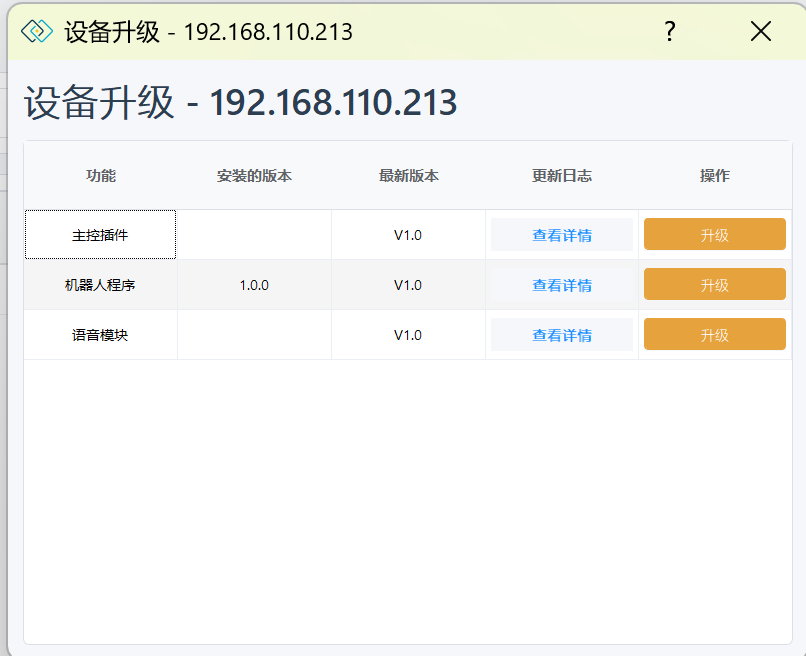Select the 主控插件 cell
Viewport: 806px width, 656px height.
pos(100,235)
